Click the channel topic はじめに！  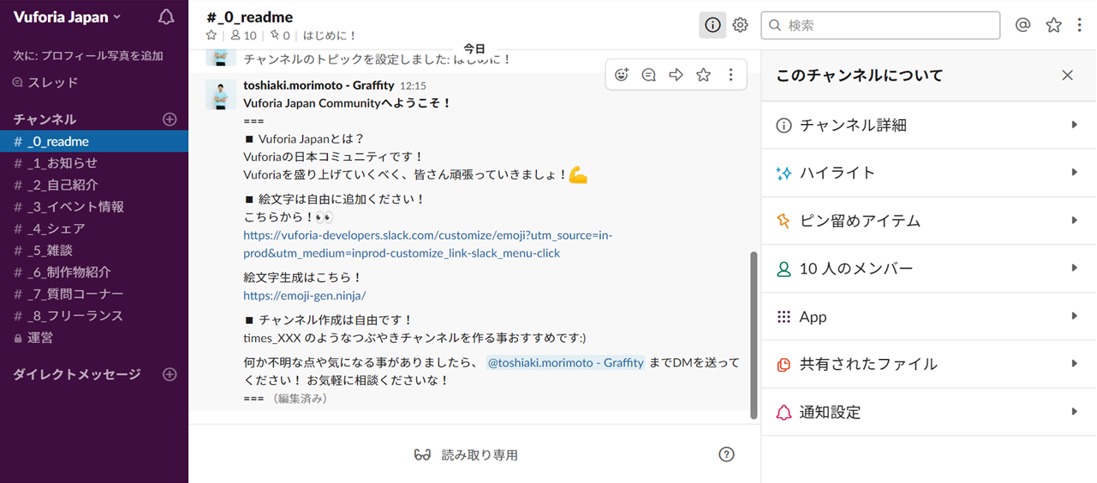(330, 36)
